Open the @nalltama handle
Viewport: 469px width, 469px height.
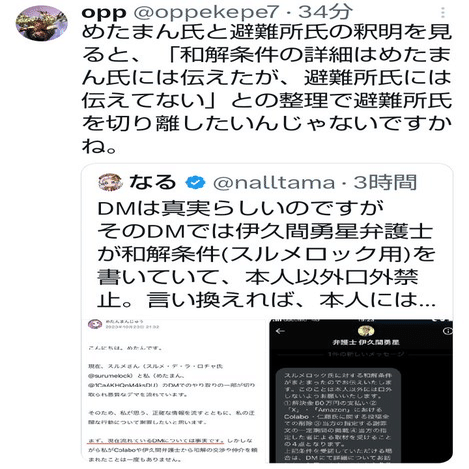click(x=274, y=183)
